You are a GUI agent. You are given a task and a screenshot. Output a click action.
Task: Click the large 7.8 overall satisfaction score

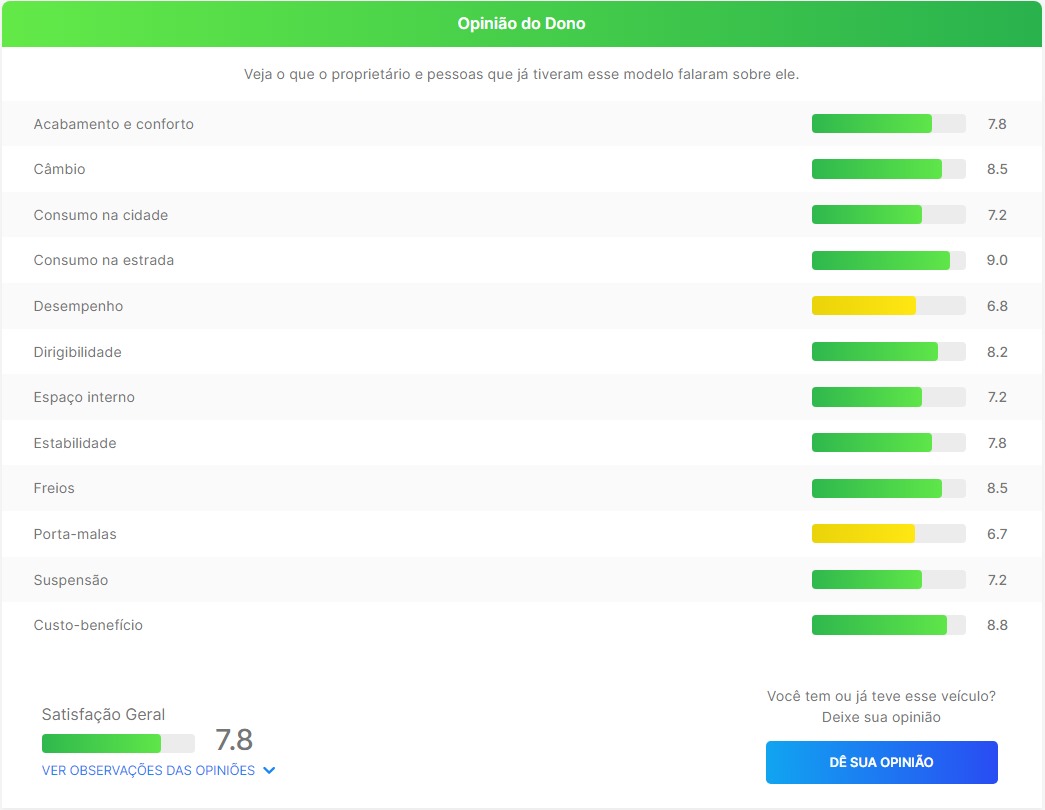(234, 739)
